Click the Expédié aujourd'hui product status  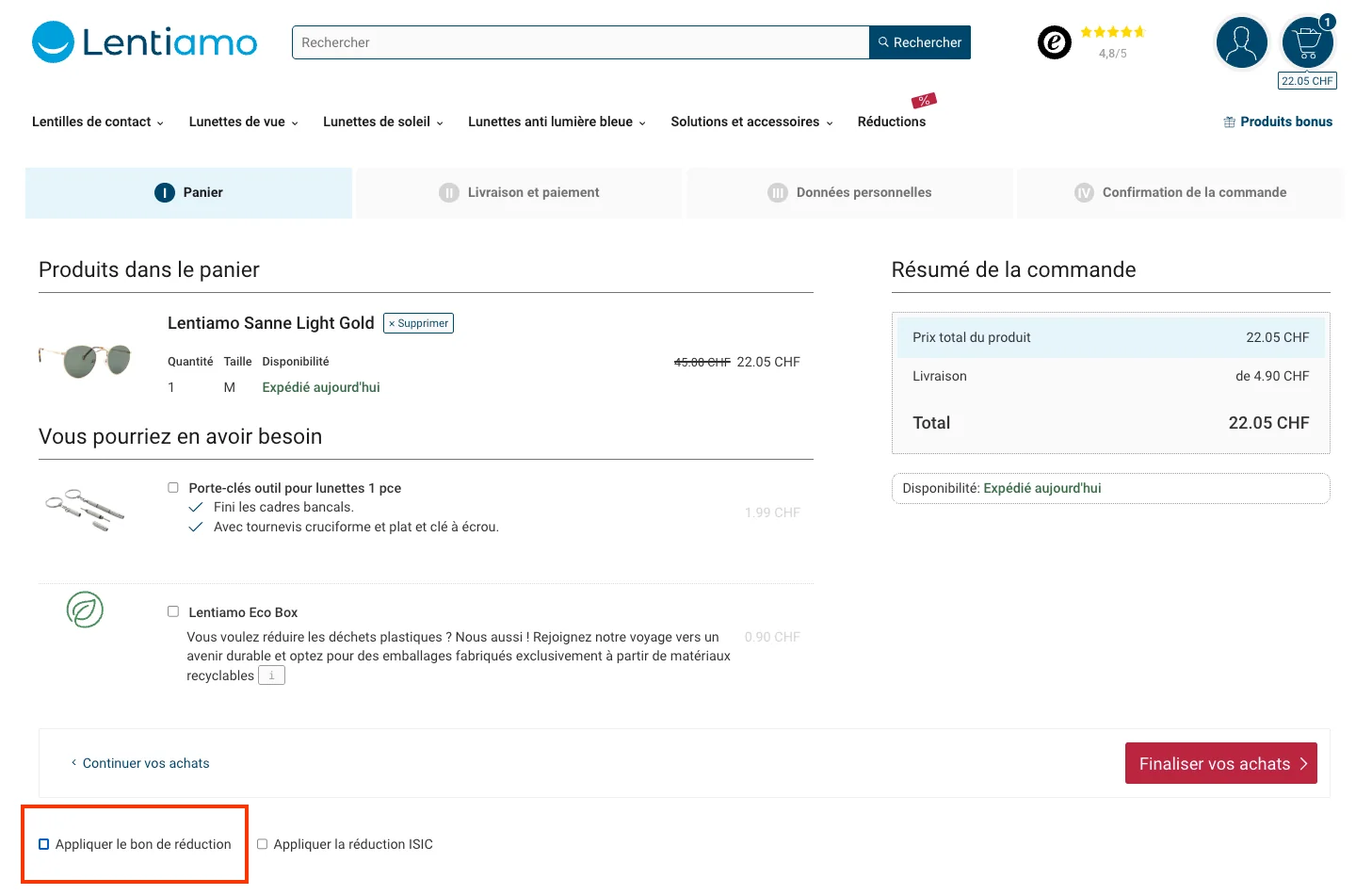tap(321, 387)
